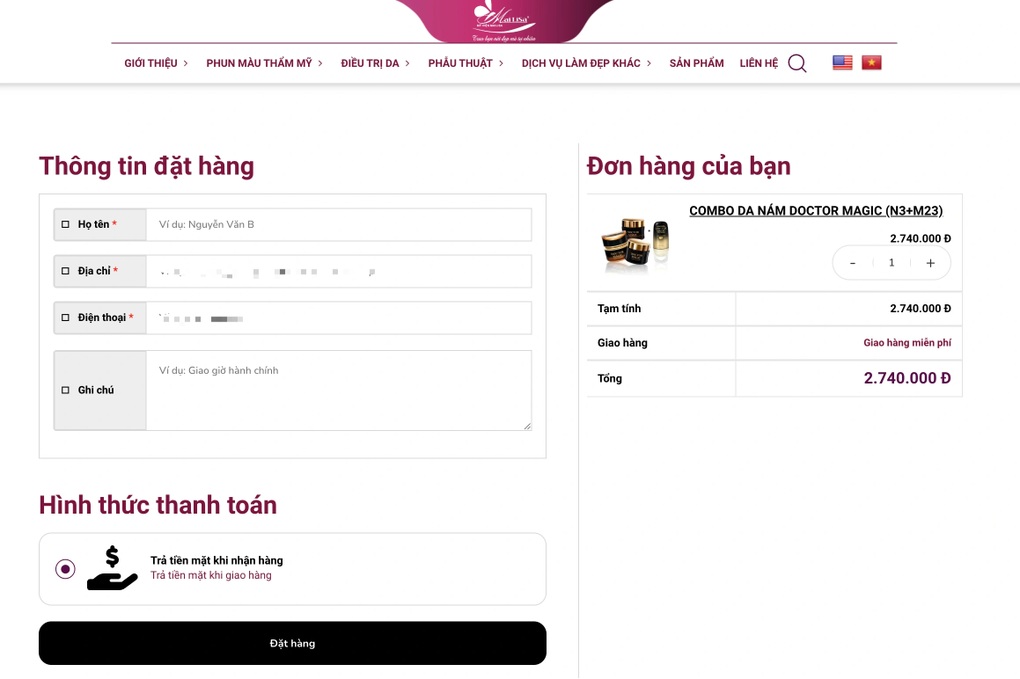This screenshot has height=679, width=1020.
Task: Expand the Sản Phẩm dropdown
Action: tap(696, 62)
